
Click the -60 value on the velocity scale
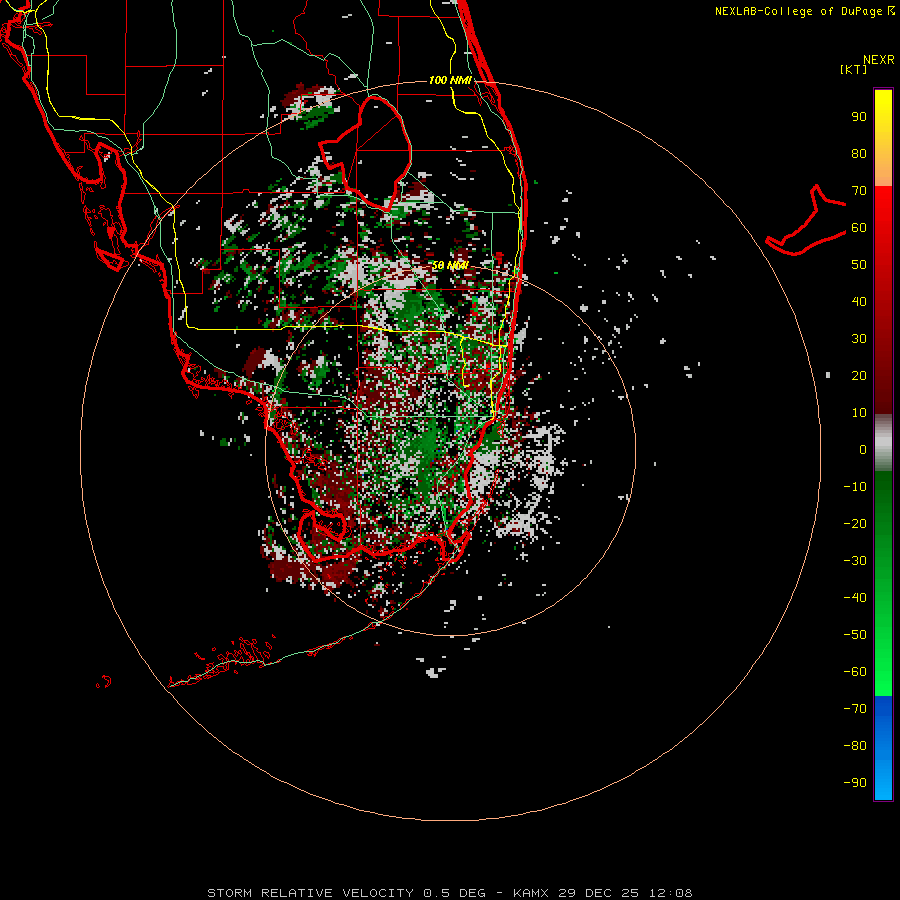coord(855,672)
